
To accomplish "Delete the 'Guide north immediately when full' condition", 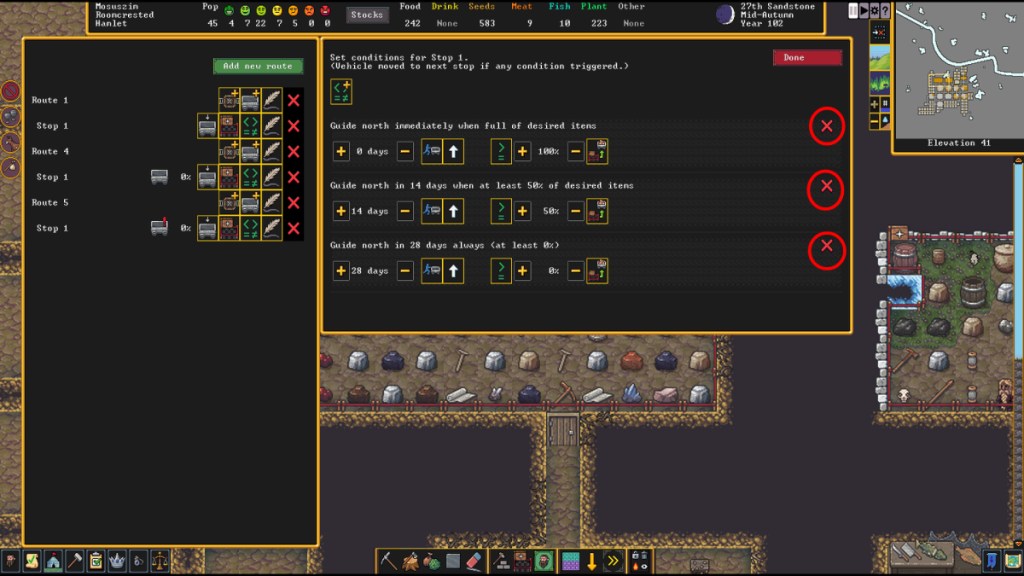I will [x=826, y=127].
